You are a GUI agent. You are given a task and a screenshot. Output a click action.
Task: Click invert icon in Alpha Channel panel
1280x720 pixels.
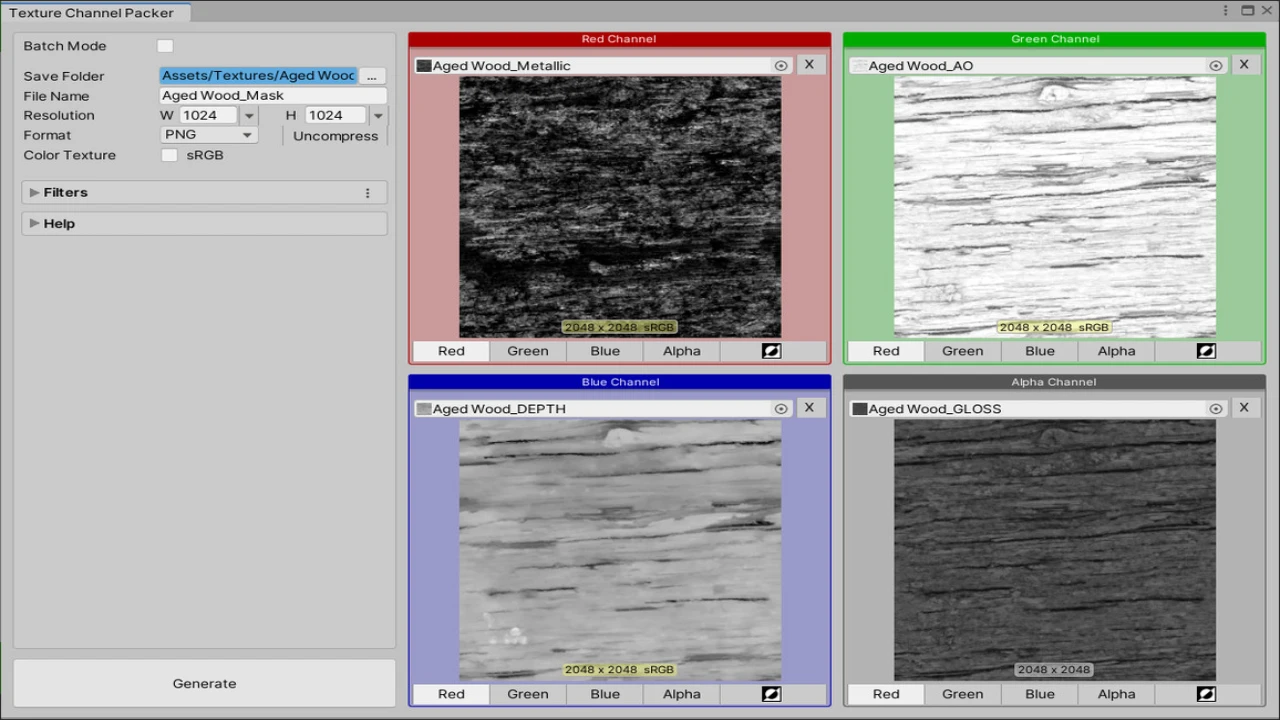pyautogui.click(x=1206, y=694)
